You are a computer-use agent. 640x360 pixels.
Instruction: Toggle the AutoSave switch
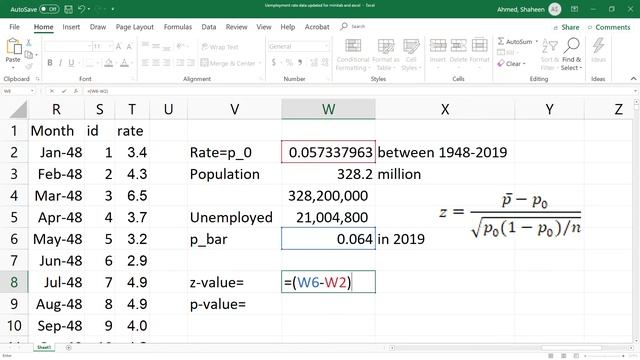(x=49, y=9)
